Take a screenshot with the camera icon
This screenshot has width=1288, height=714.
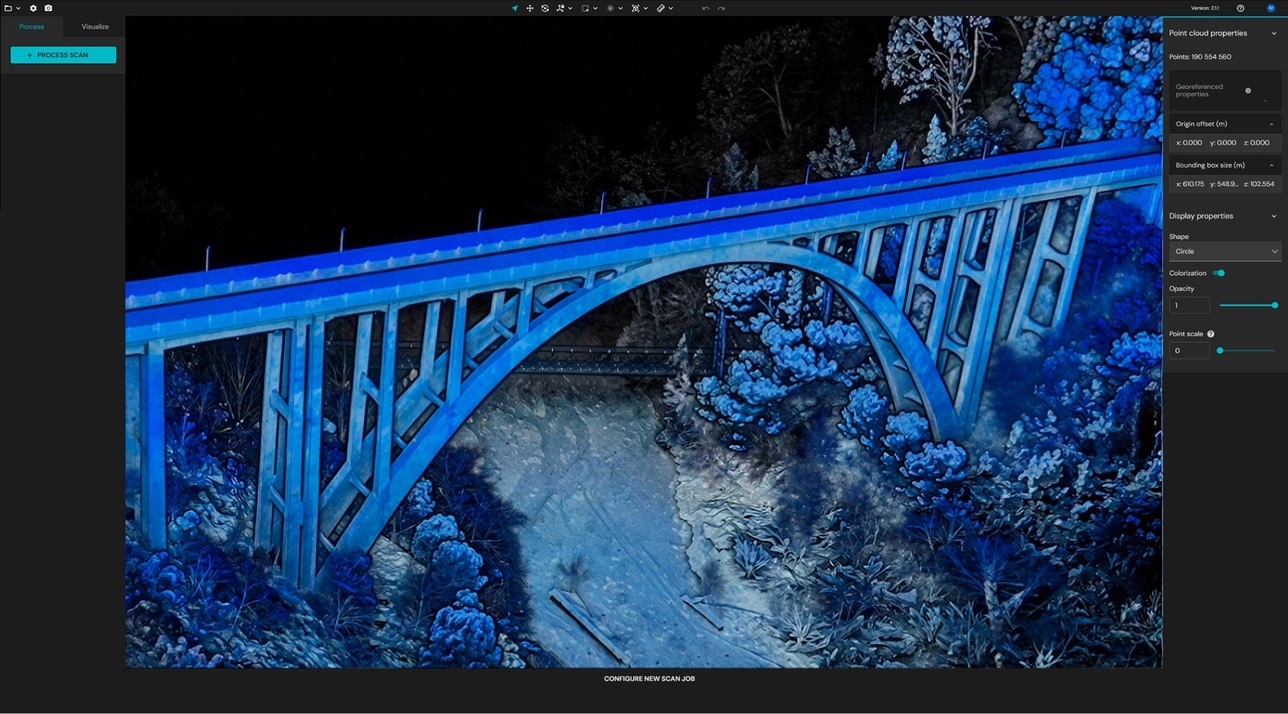click(x=48, y=8)
